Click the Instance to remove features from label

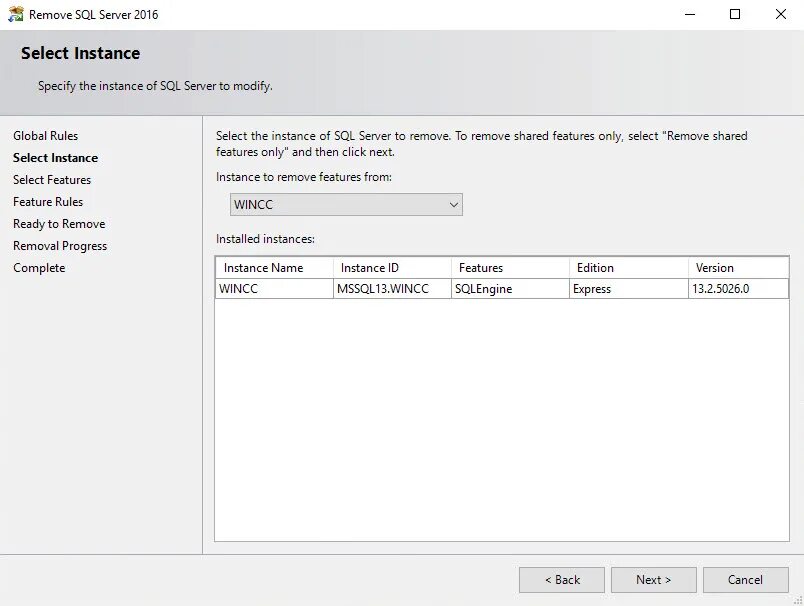[304, 177]
